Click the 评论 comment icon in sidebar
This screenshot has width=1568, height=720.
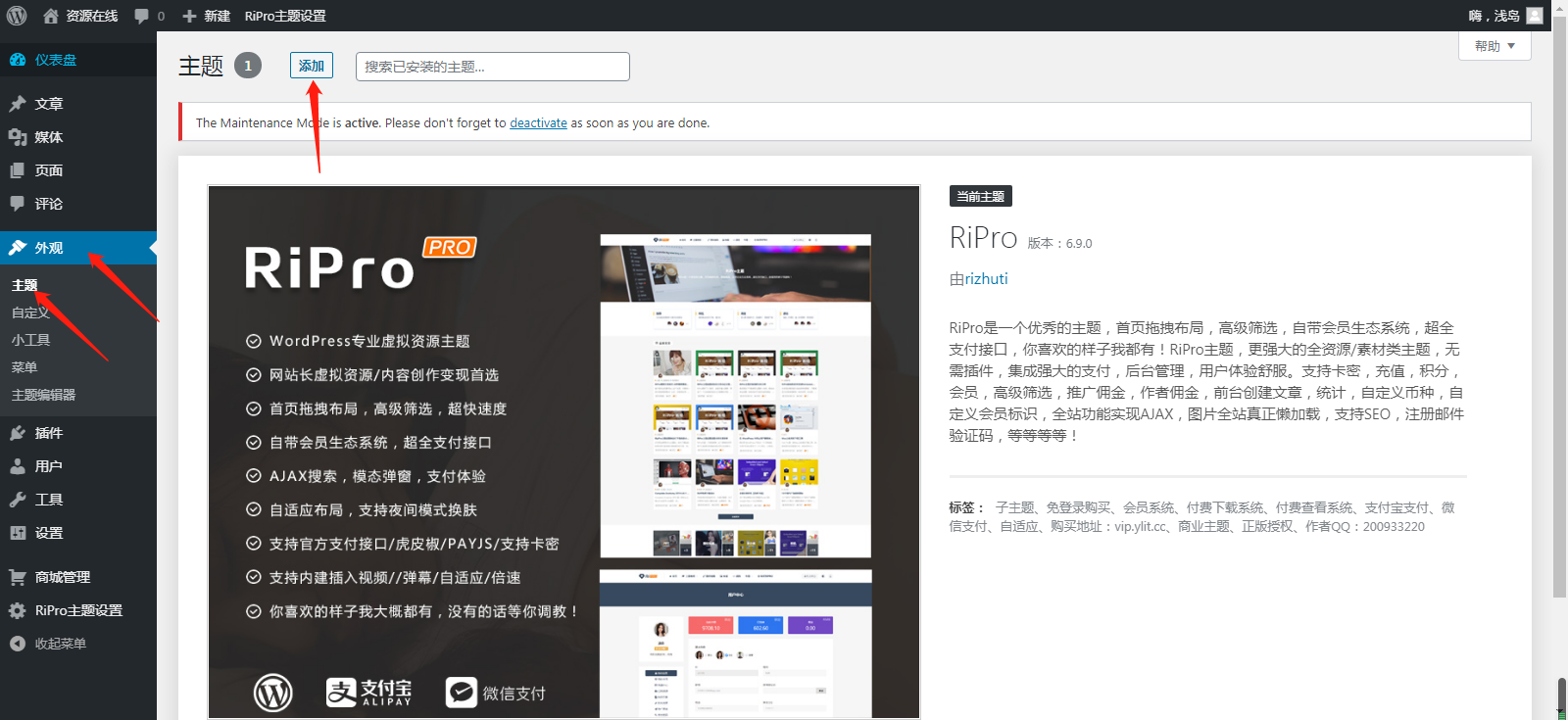(x=18, y=204)
